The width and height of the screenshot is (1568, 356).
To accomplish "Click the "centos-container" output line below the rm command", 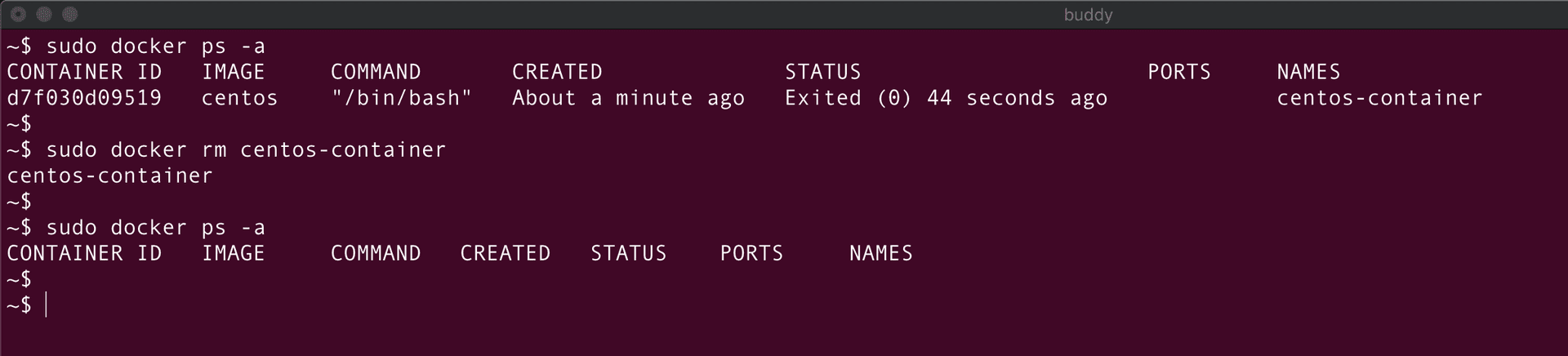I will coord(109,176).
